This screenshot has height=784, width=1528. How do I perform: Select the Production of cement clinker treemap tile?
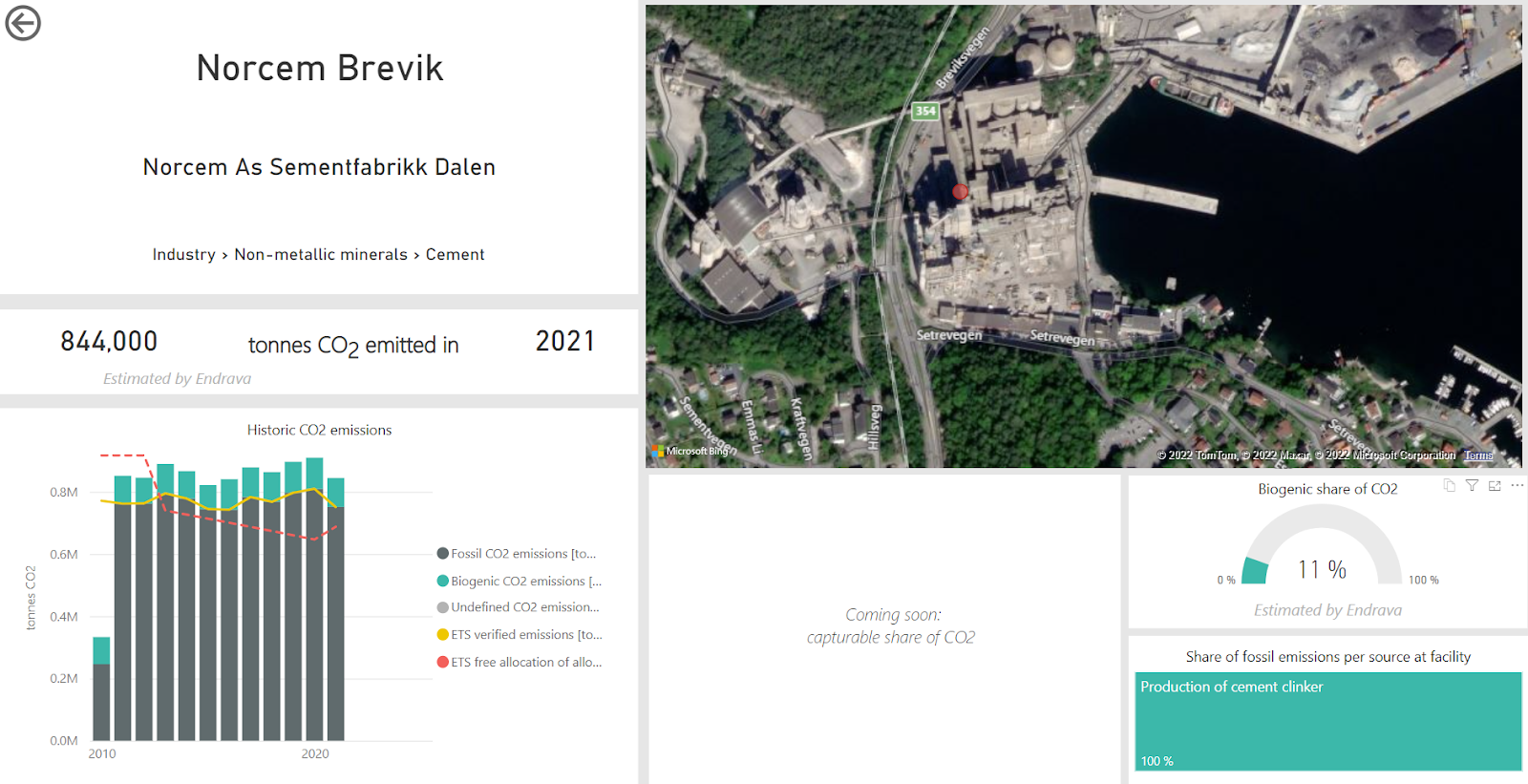[1327, 721]
